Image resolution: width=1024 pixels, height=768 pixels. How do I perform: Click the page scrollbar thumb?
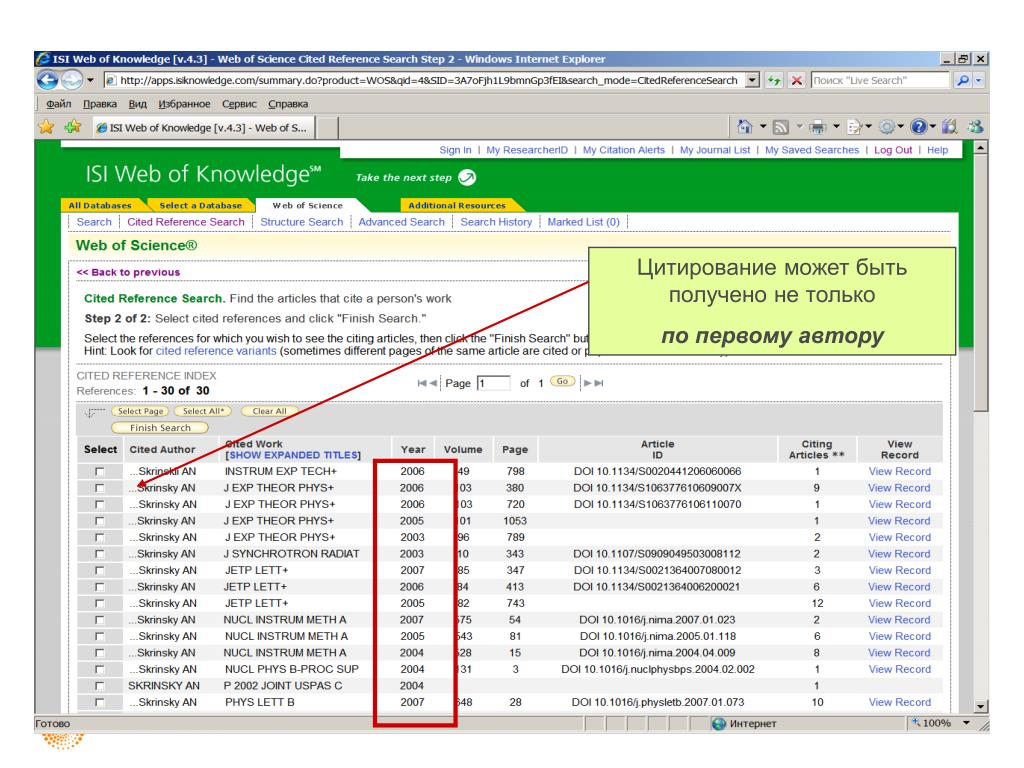coord(980,283)
